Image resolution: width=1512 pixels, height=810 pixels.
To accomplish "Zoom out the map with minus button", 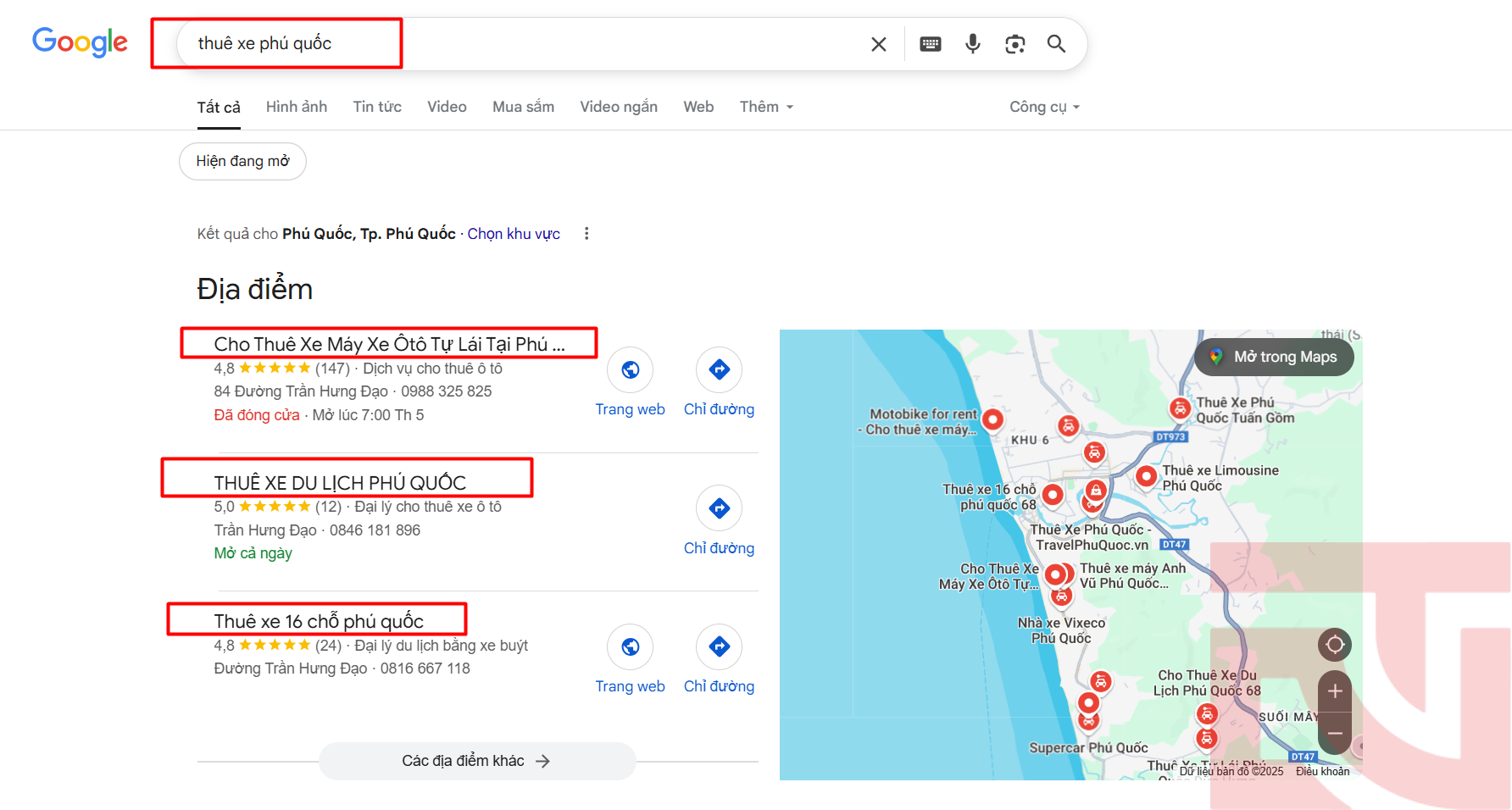I will click(x=1335, y=734).
